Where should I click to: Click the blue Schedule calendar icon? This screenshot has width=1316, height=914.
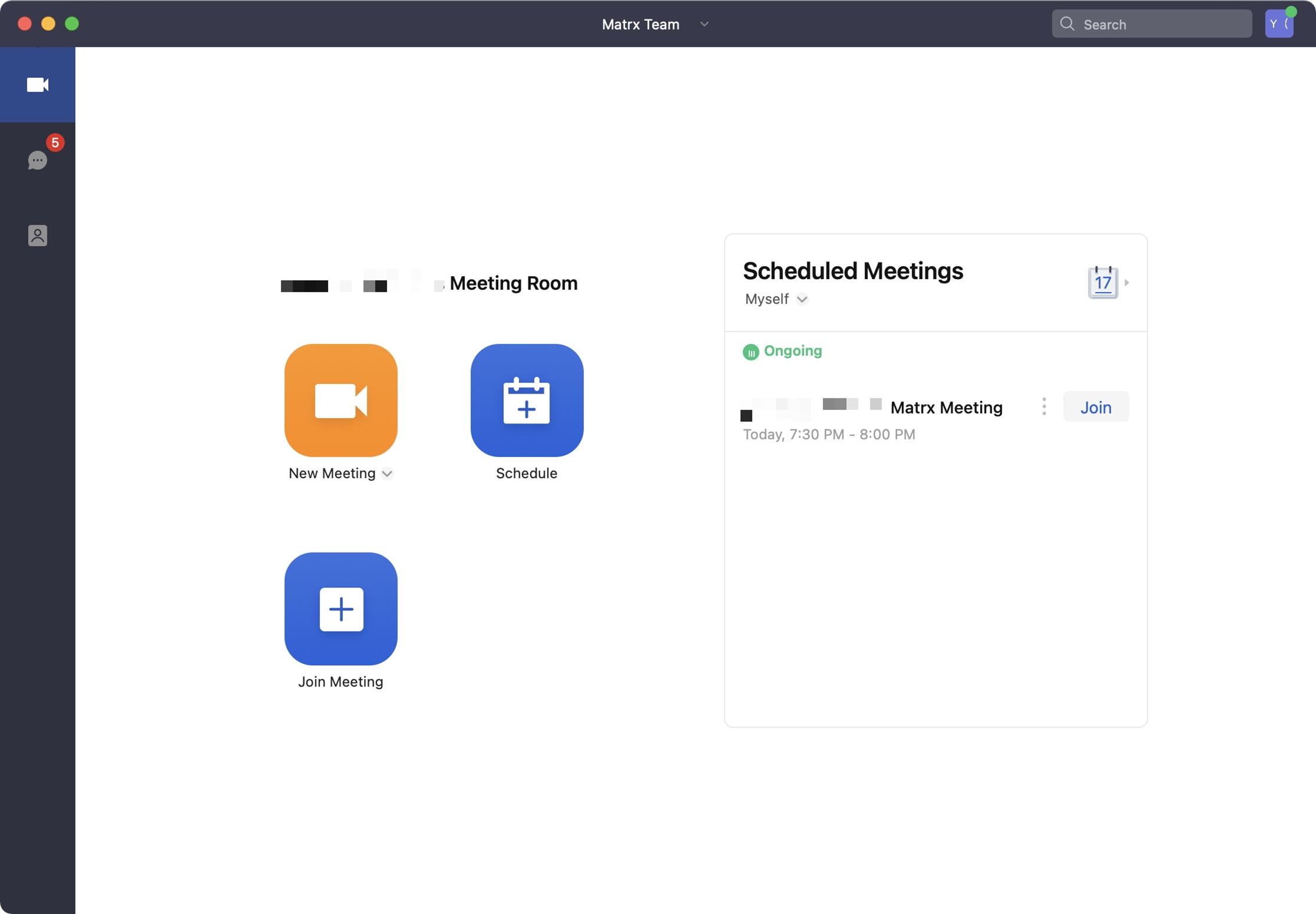[527, 400]
